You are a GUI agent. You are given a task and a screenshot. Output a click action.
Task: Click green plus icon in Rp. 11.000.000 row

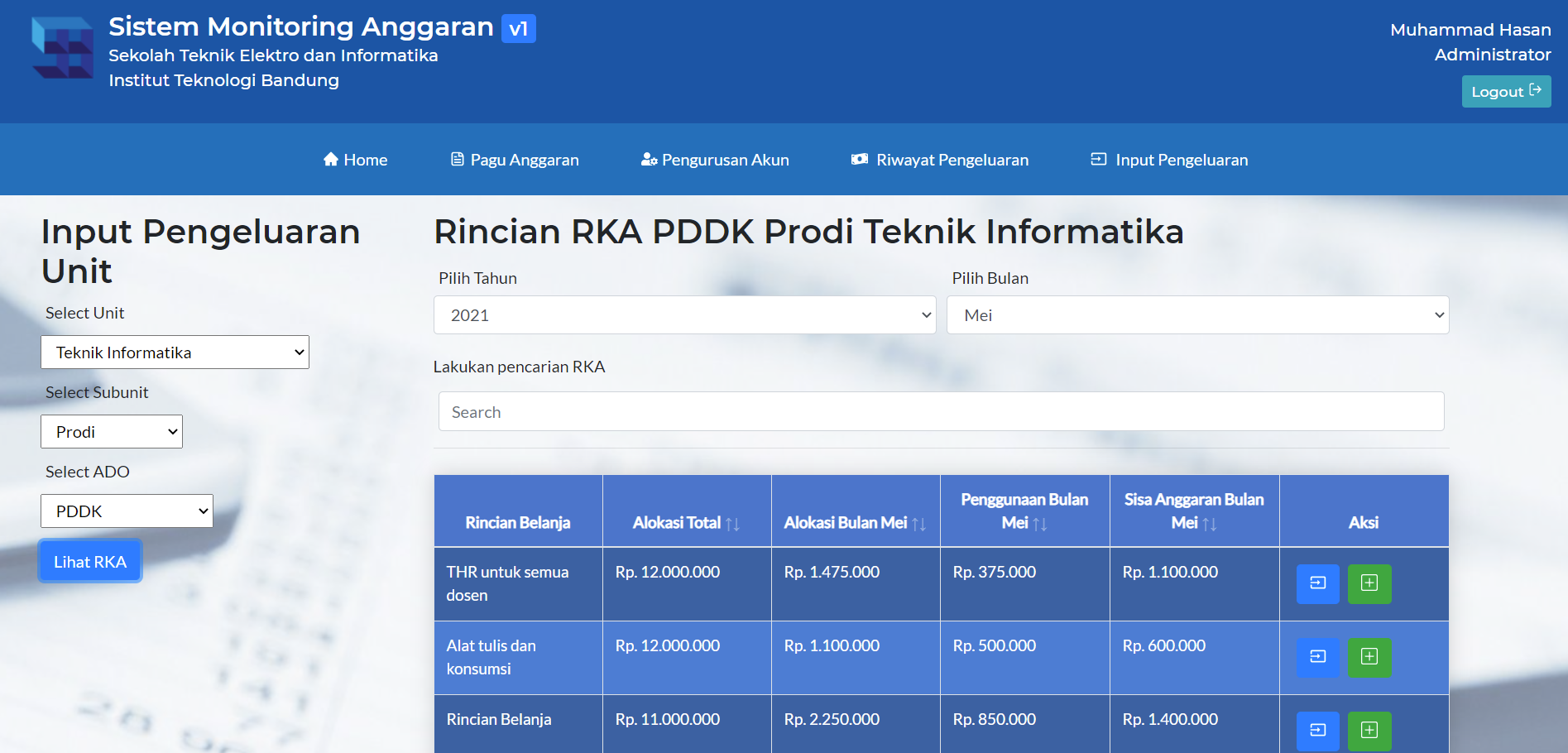(x=1369, y=731)
